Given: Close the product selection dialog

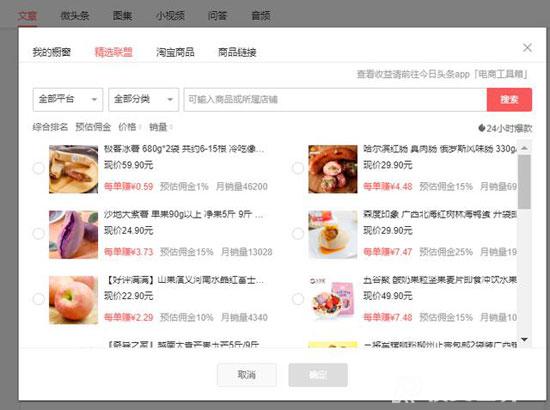Looking at the screenshot, I should tap(527, 47).
